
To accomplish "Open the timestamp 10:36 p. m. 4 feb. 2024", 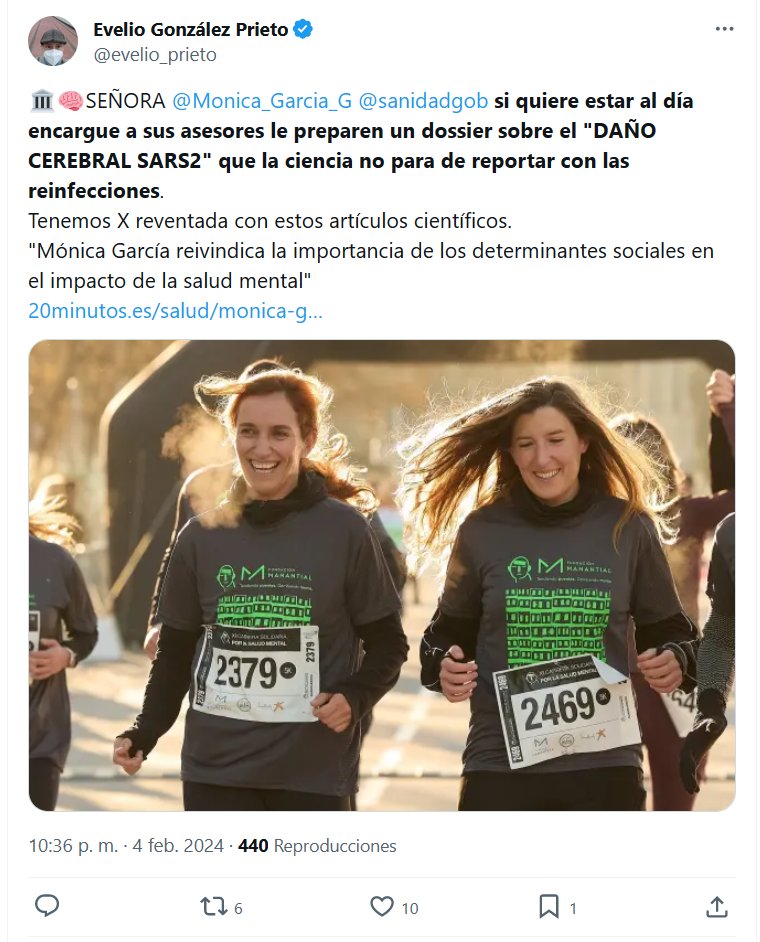I will (x=126, y=846).
